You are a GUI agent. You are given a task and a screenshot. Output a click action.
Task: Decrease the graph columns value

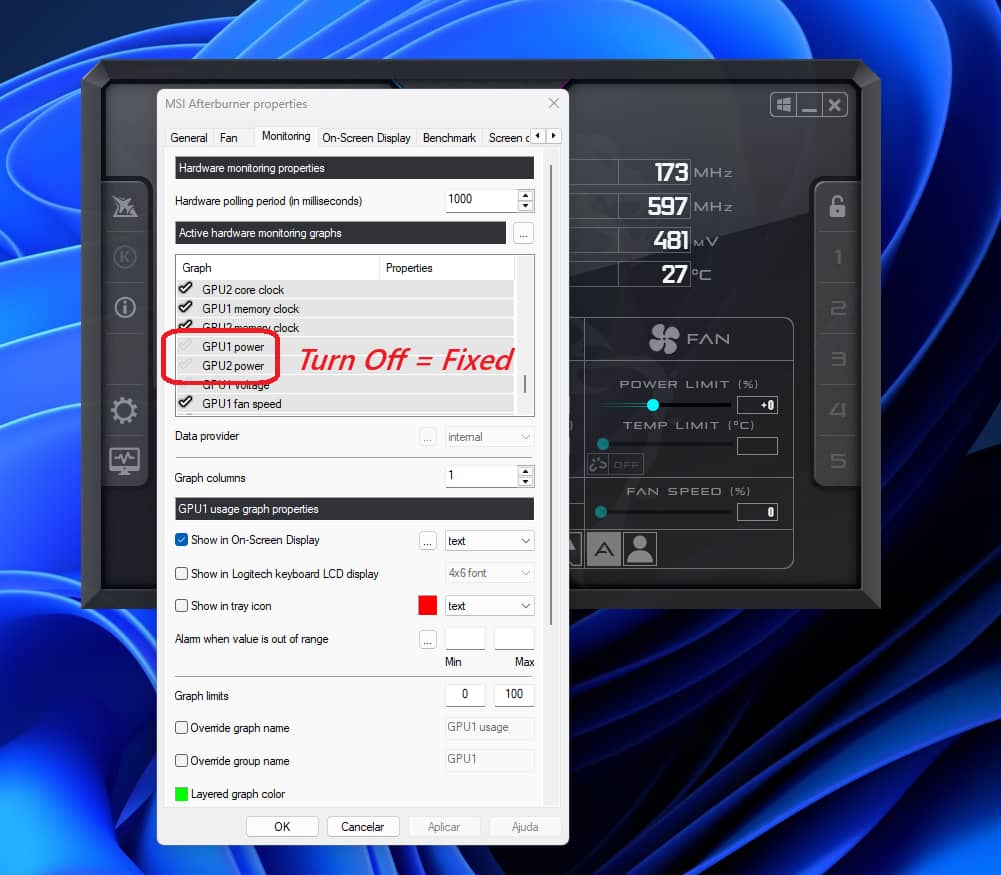525,482
